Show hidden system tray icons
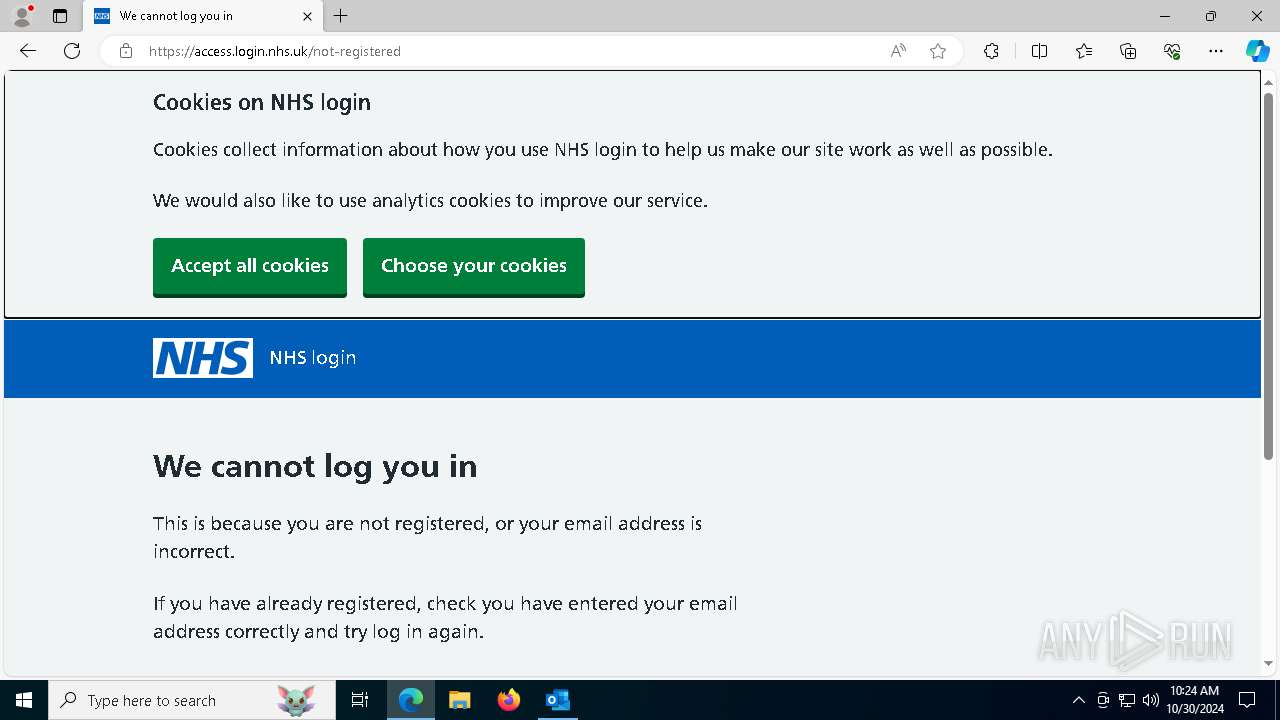Image resolution: width=1280 pixels, height=720 pixels. (1078, 700)
